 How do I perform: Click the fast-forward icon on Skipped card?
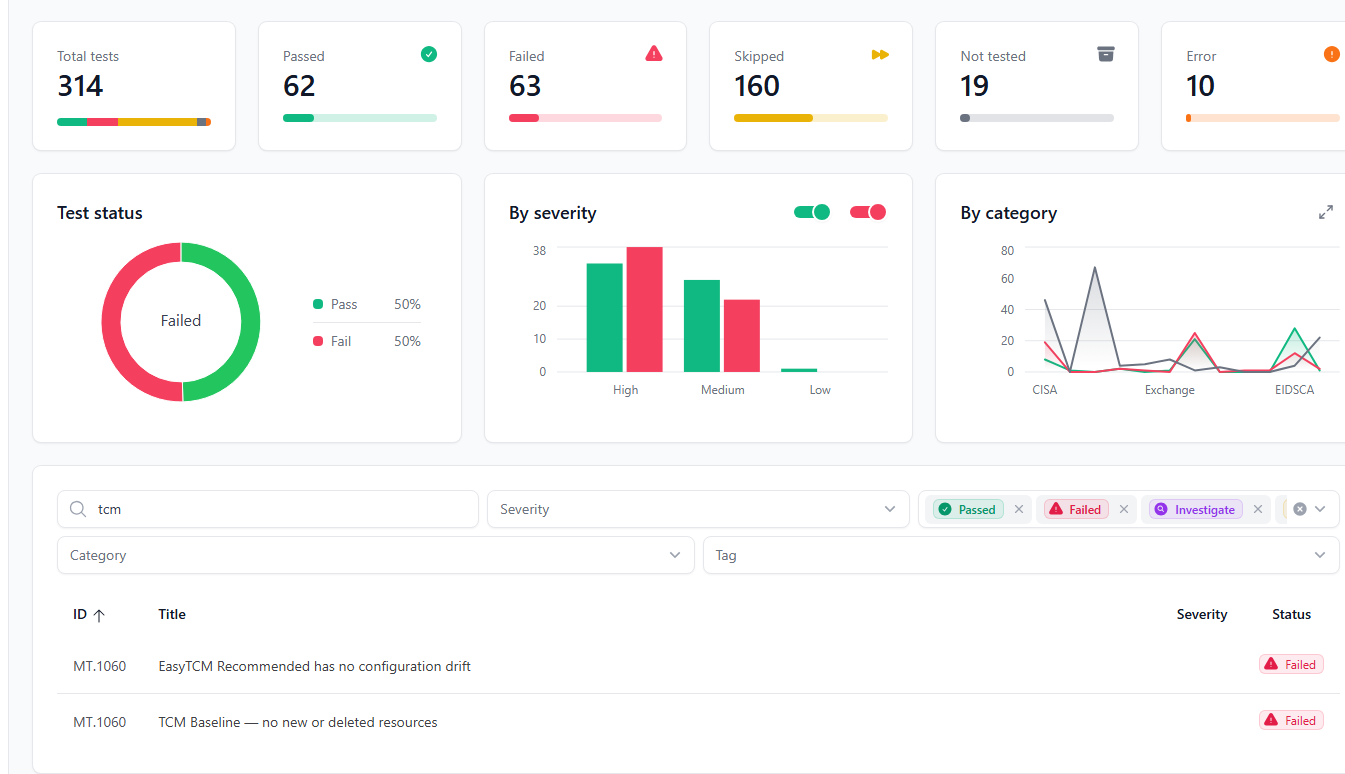click(880, 54)
